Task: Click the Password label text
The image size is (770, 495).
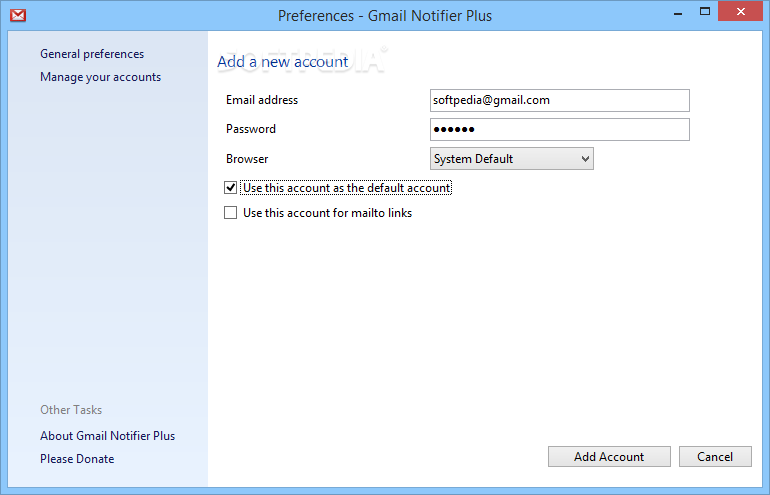Action: [x=250, y=129]
